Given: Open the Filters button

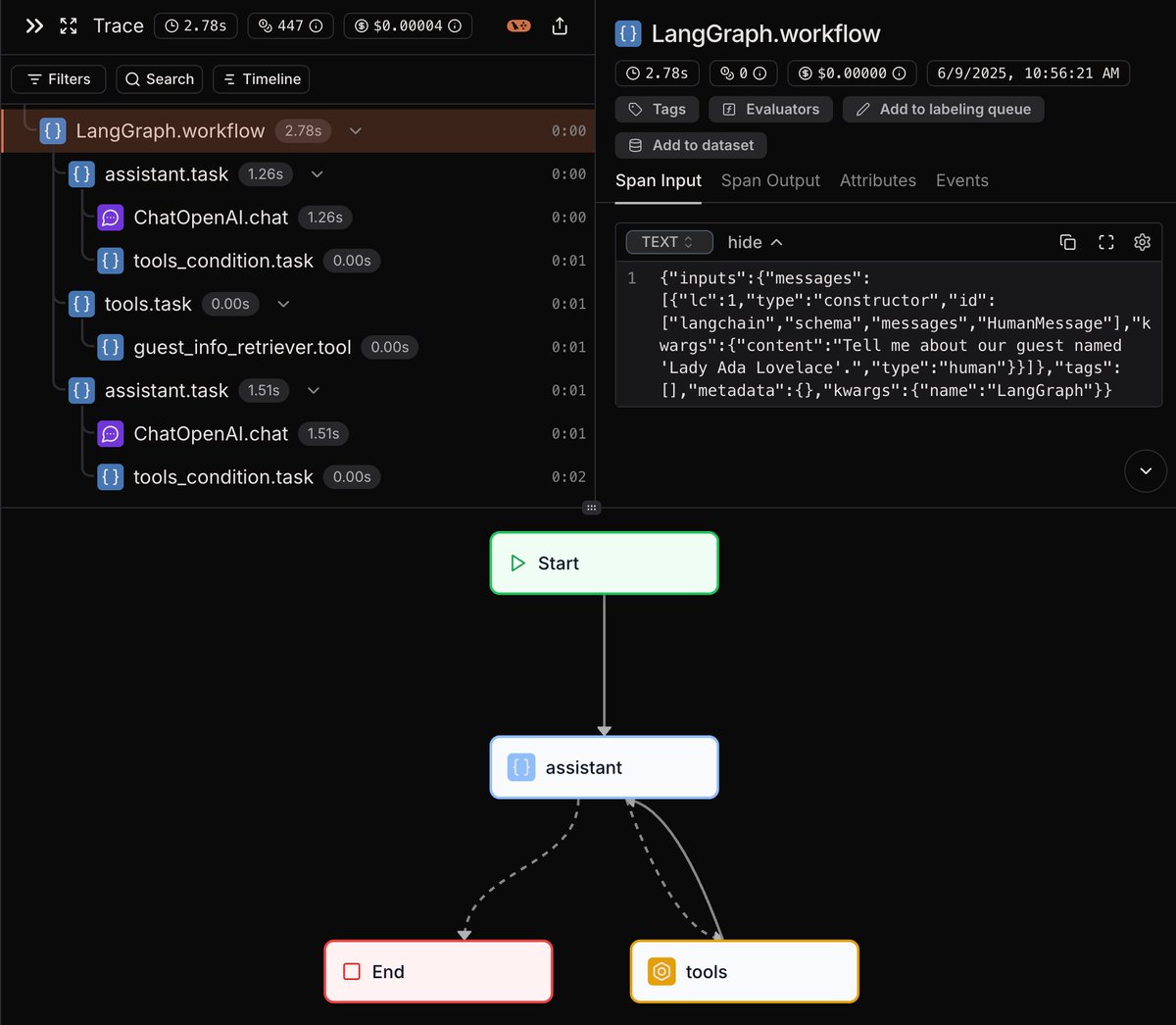Looking at the screenshot, I should coord(59,79).
